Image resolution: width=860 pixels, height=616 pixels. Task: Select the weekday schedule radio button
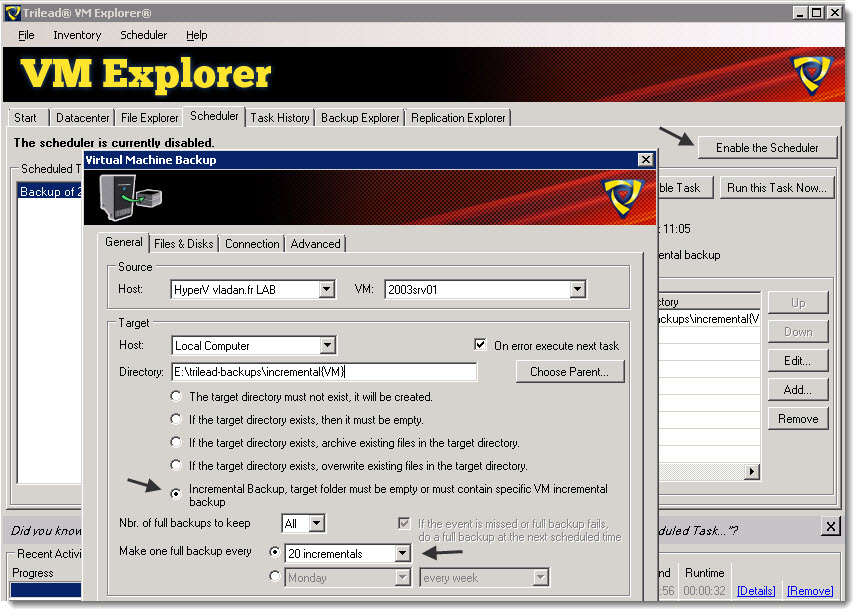(275, 576)
